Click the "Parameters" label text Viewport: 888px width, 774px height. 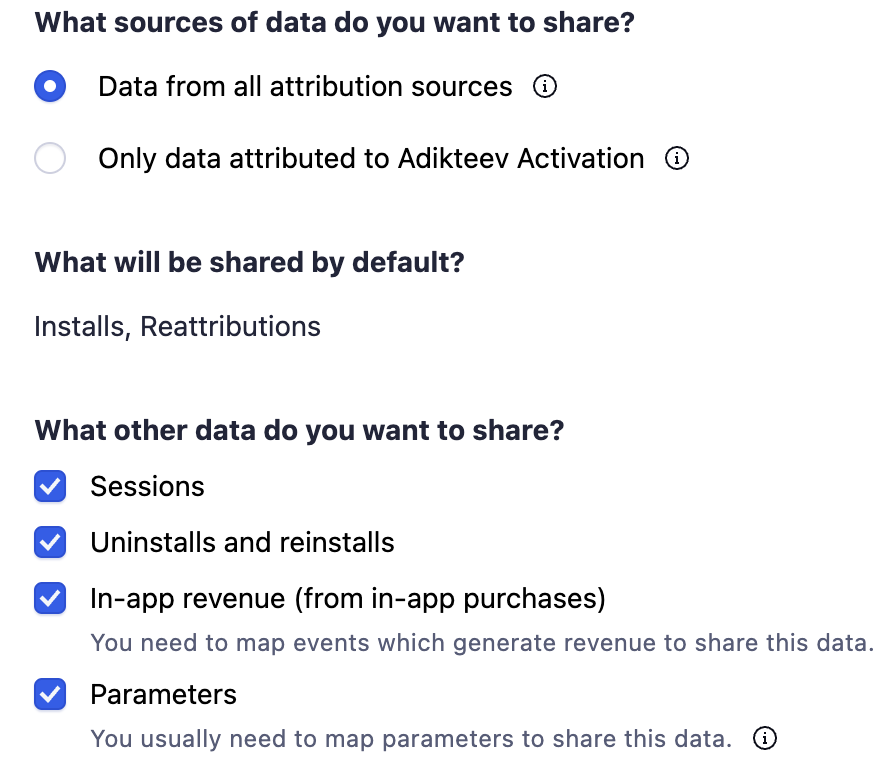pos(163,695)
